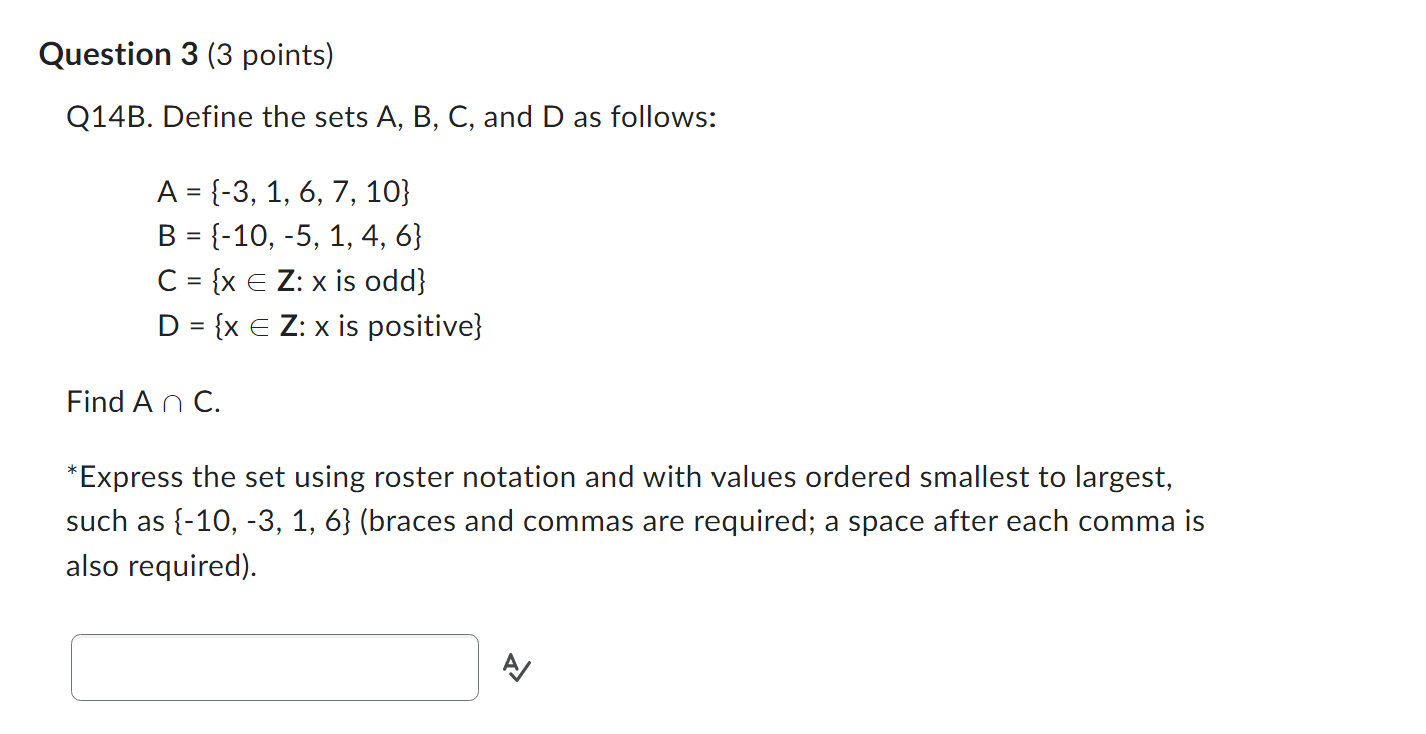Select the roster notation instruction paragraph
1426x734 pixels.
[x=620, y=520]
